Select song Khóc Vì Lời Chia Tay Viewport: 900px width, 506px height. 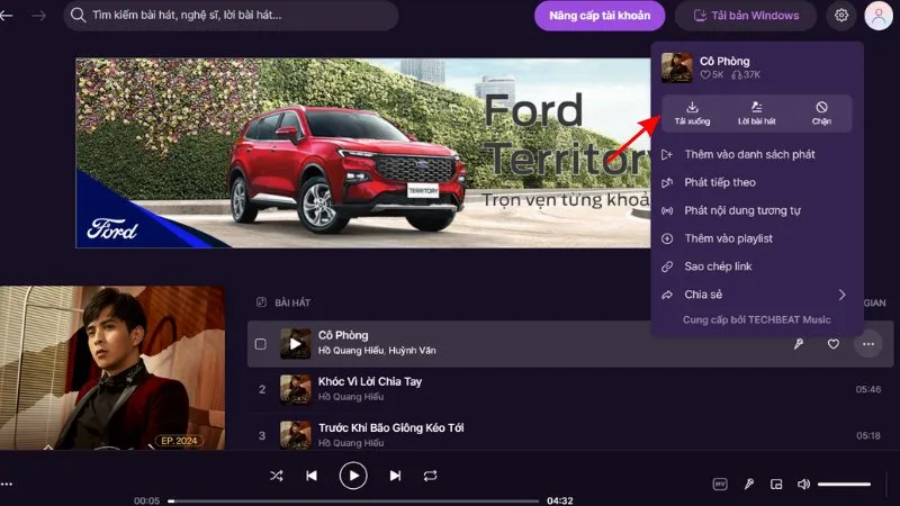[x=370, y=382]
